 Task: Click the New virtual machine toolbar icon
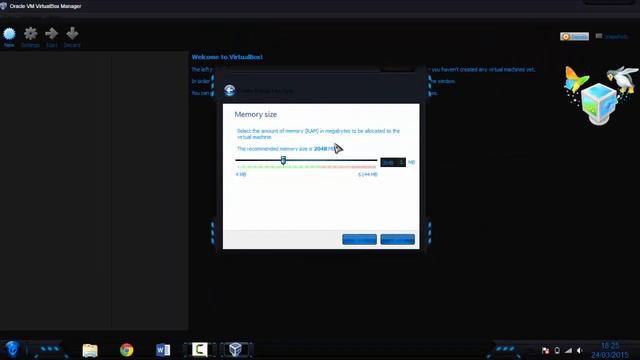pyautogui.click(x=9, y=37)
